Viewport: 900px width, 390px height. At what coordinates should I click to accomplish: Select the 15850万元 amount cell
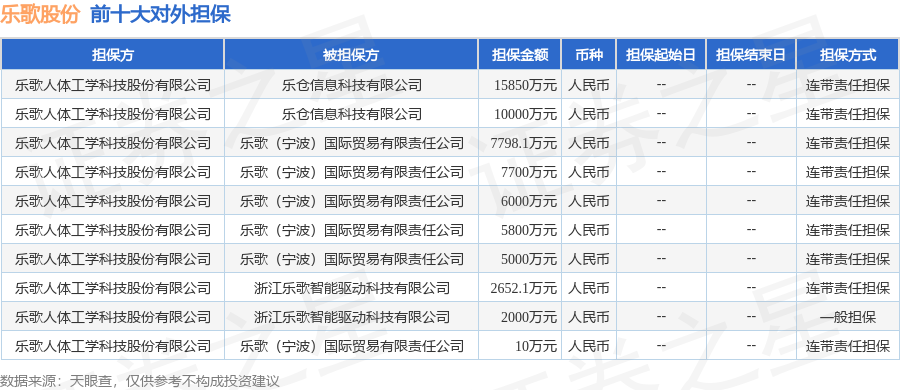525,86
